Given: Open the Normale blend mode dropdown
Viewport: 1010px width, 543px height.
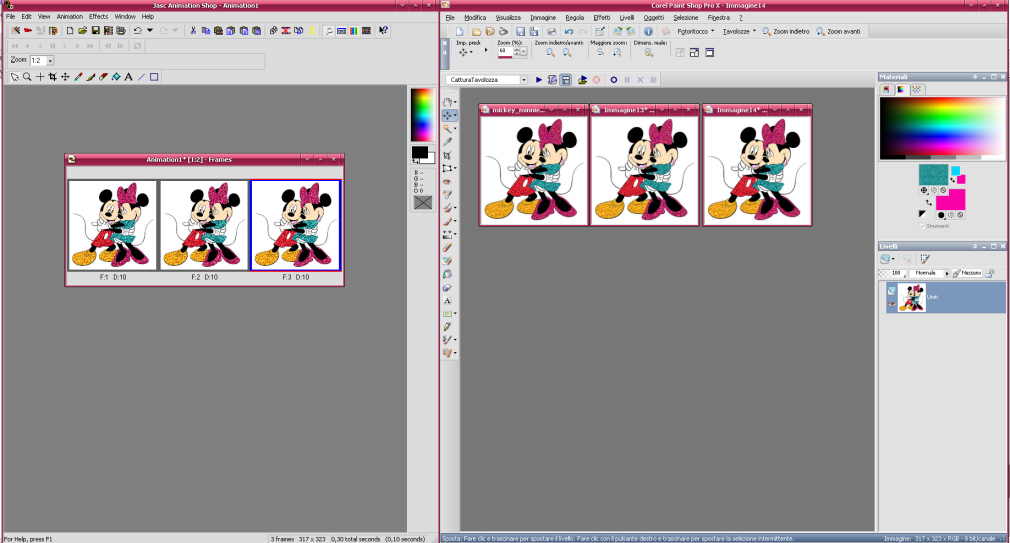Looking at the screenshot, I should click(x=947, y=273).
